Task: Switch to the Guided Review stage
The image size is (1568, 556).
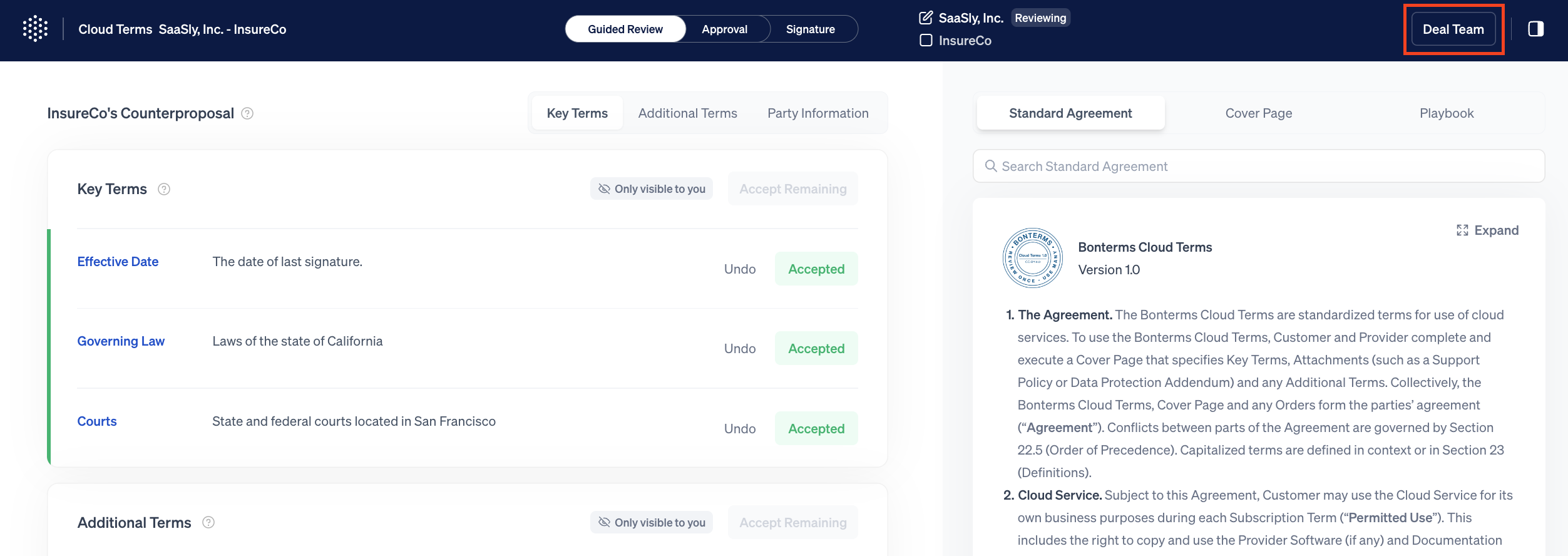Action: (x=625, y=29)
